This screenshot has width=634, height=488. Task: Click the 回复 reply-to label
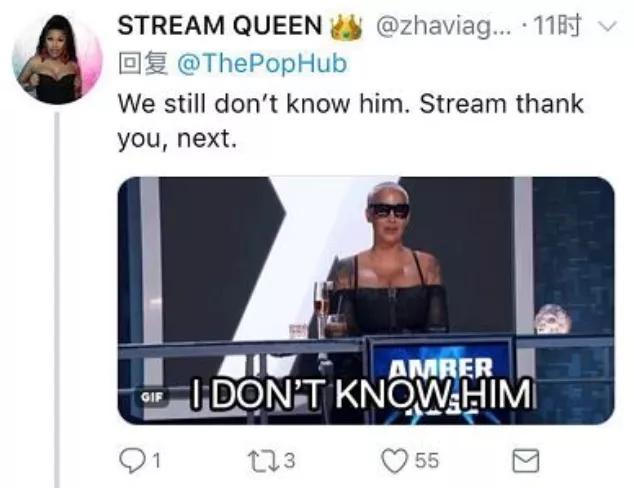[143, 64]
